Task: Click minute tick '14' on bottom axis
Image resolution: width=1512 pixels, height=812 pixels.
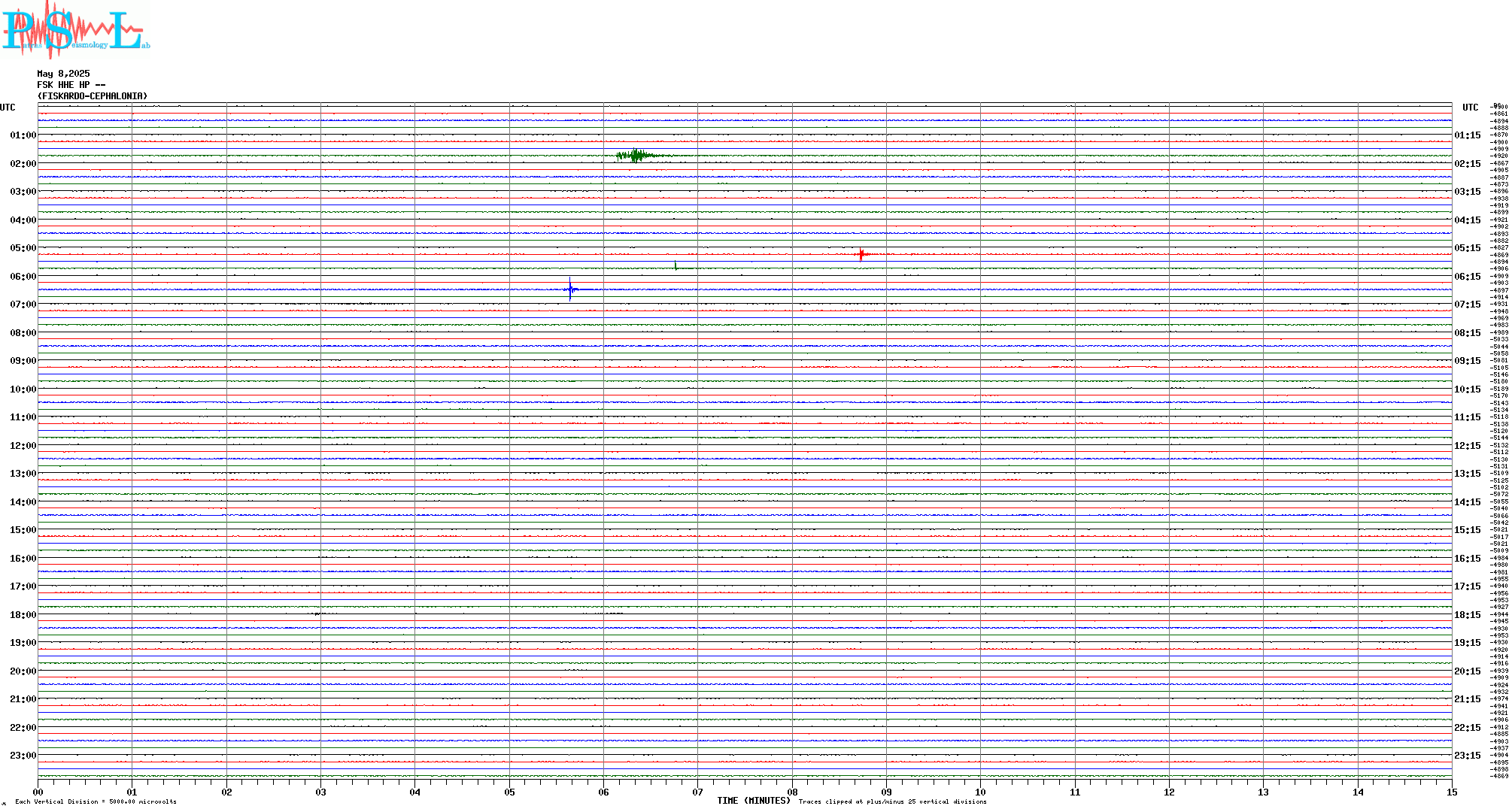Action: point(1358,792)
